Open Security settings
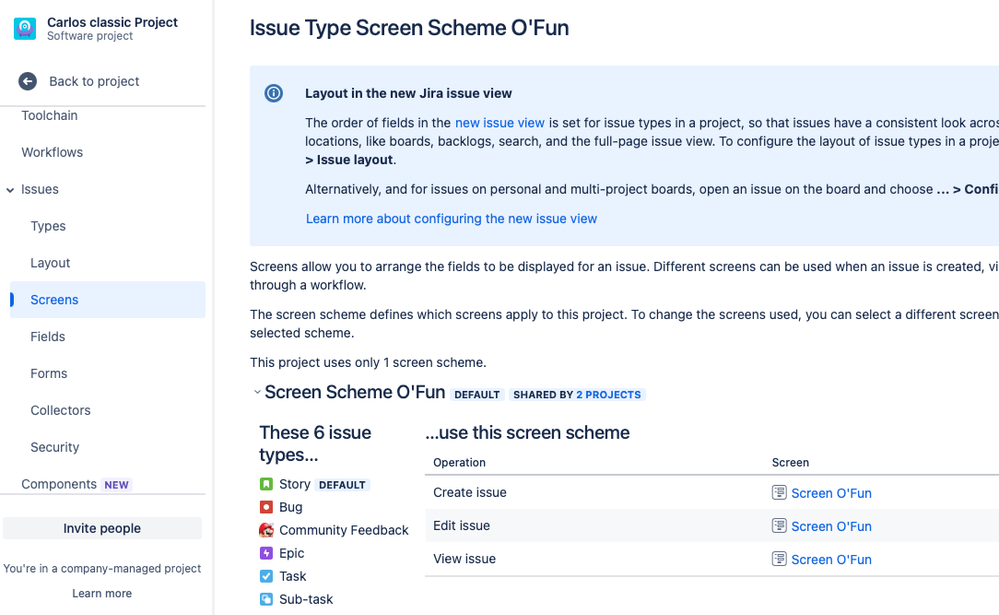Screen dimensions: 999x615 coord(55,447)
